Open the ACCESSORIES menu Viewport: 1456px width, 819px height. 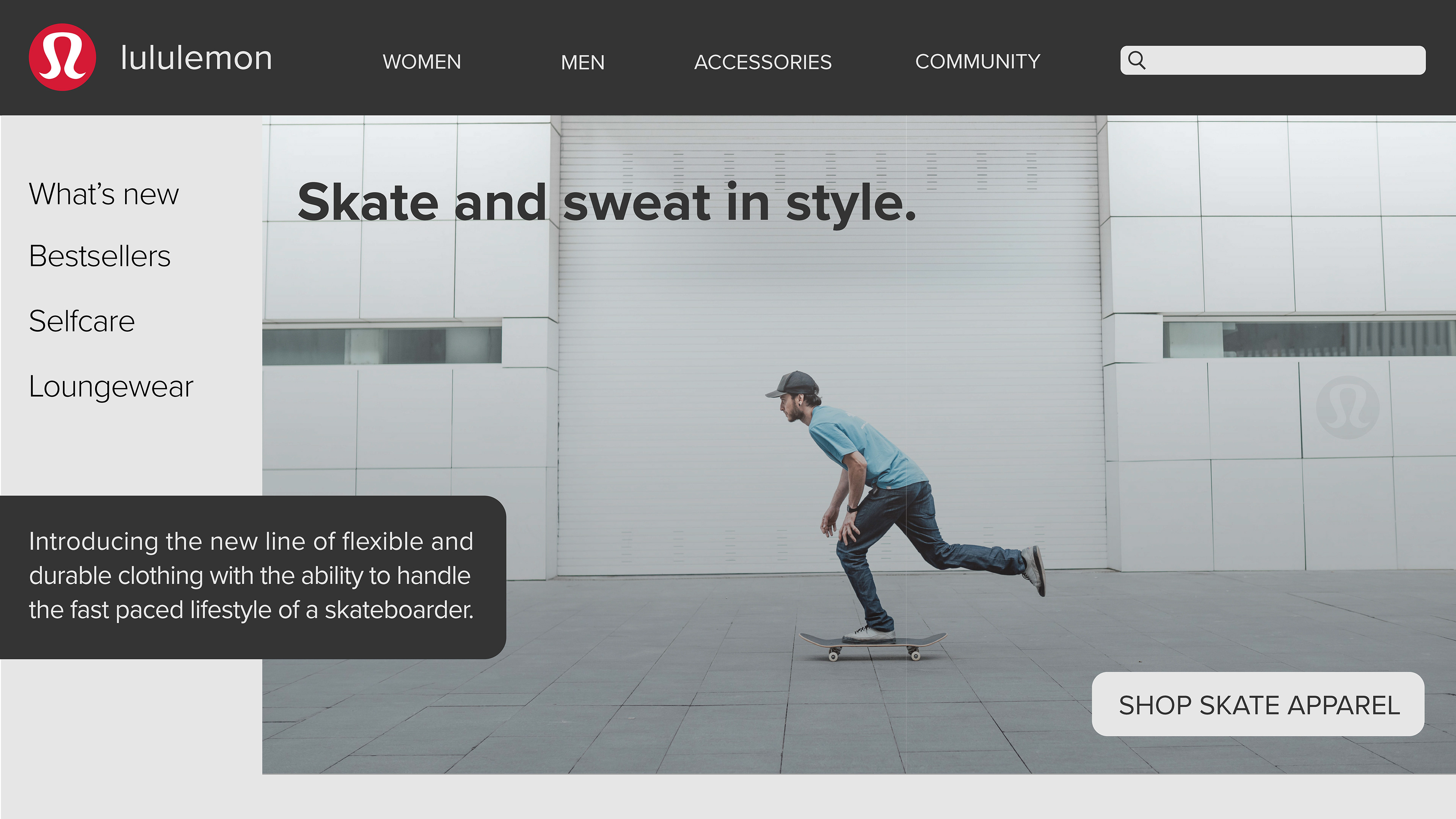(x=763, y=62)
